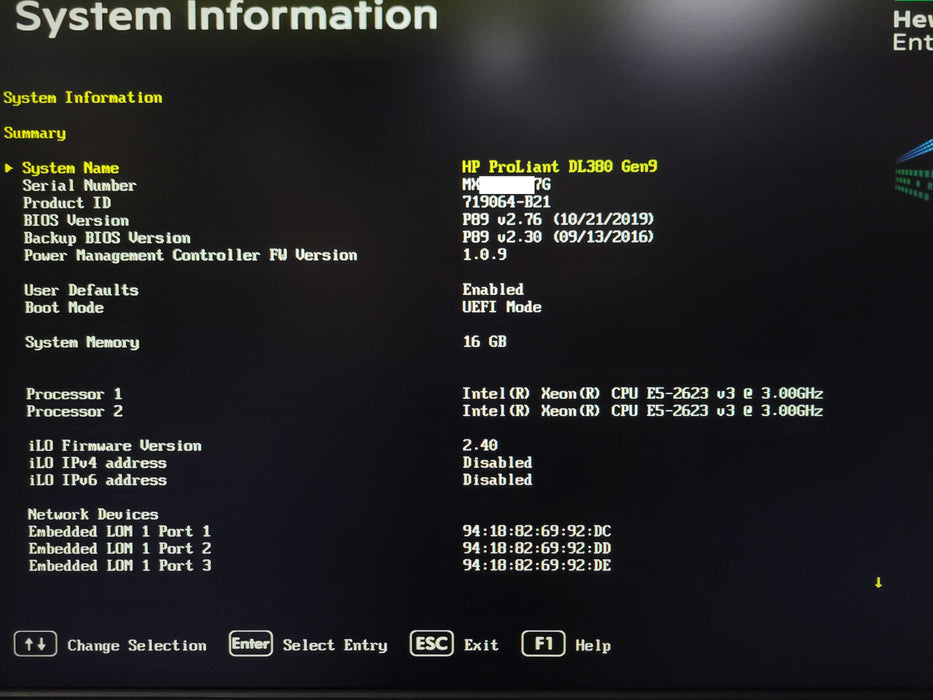Click the Help hint text

[x=593, y=646]
